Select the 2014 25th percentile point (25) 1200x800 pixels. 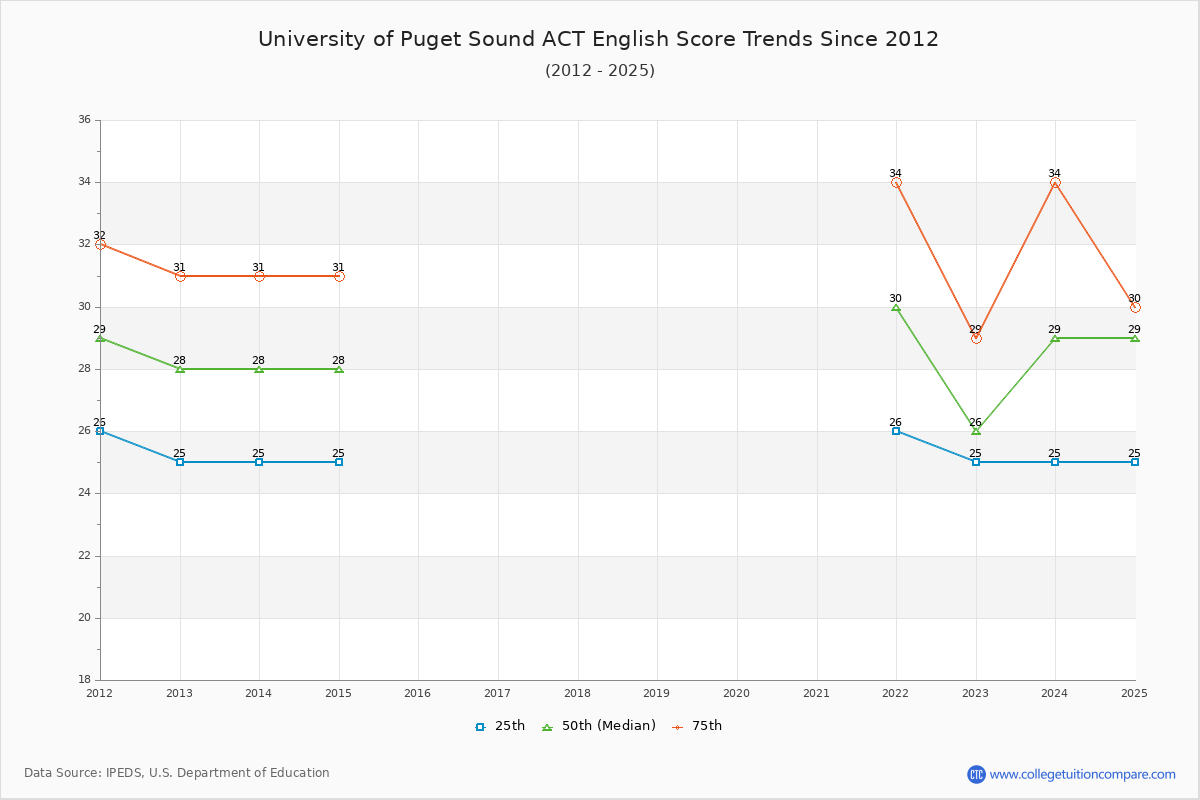click(259, 462)
